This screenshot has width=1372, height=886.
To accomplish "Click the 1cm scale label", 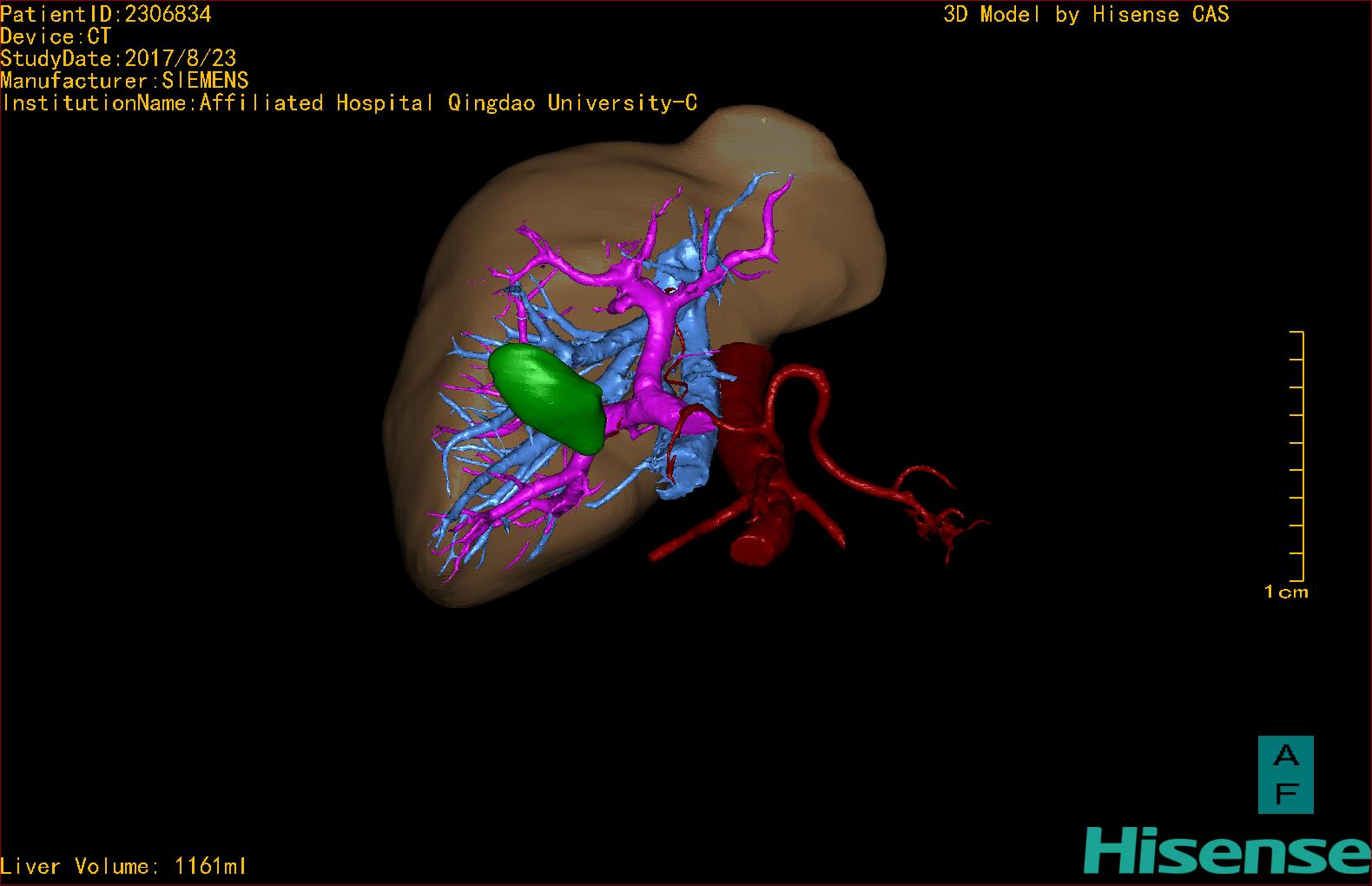I will (1286, 592).
